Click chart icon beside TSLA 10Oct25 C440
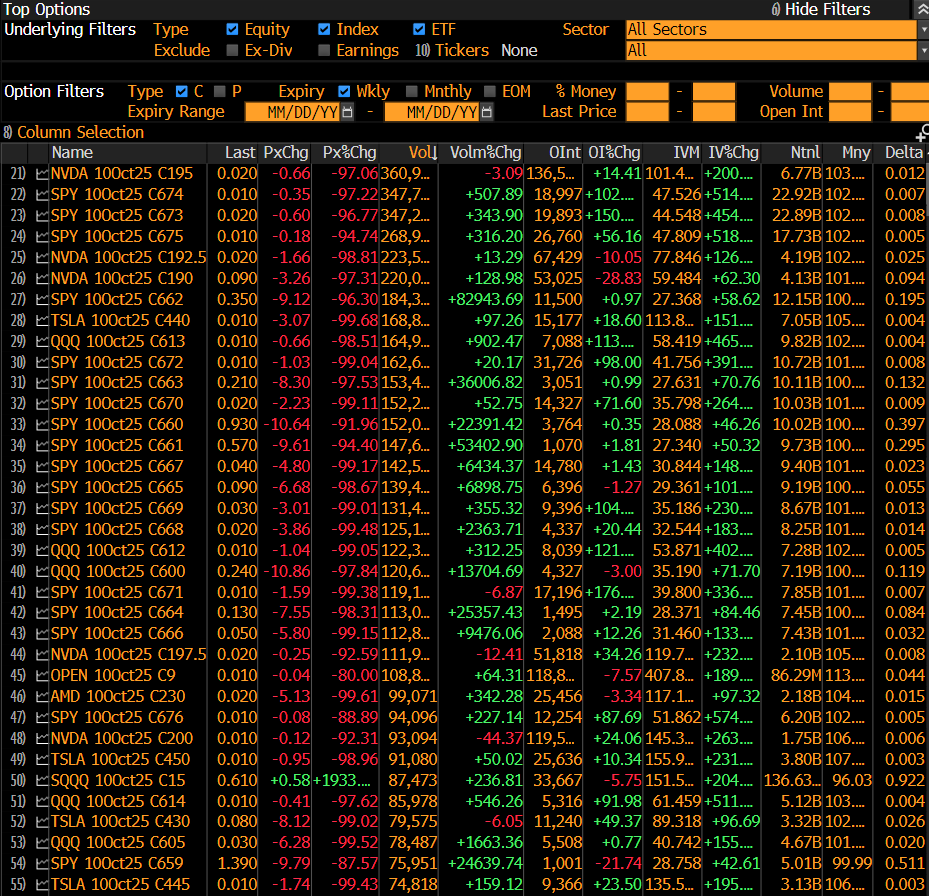 click(x=42, y=320)
